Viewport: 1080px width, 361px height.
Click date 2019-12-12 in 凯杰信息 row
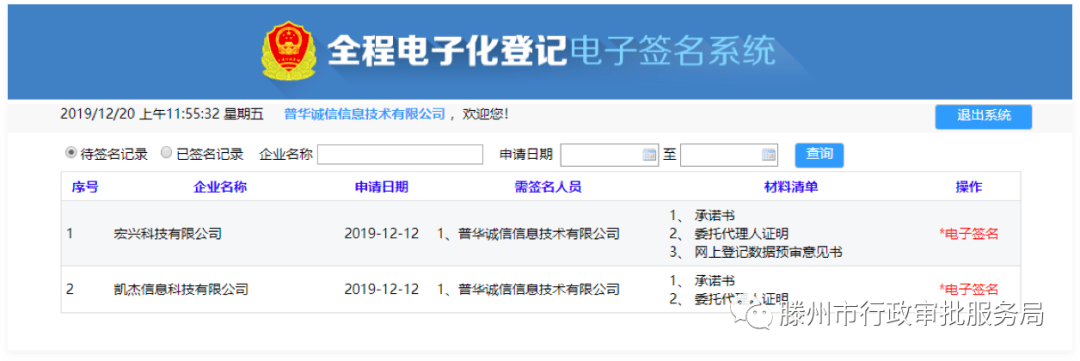pyautogui.click(x=382, y=289)
